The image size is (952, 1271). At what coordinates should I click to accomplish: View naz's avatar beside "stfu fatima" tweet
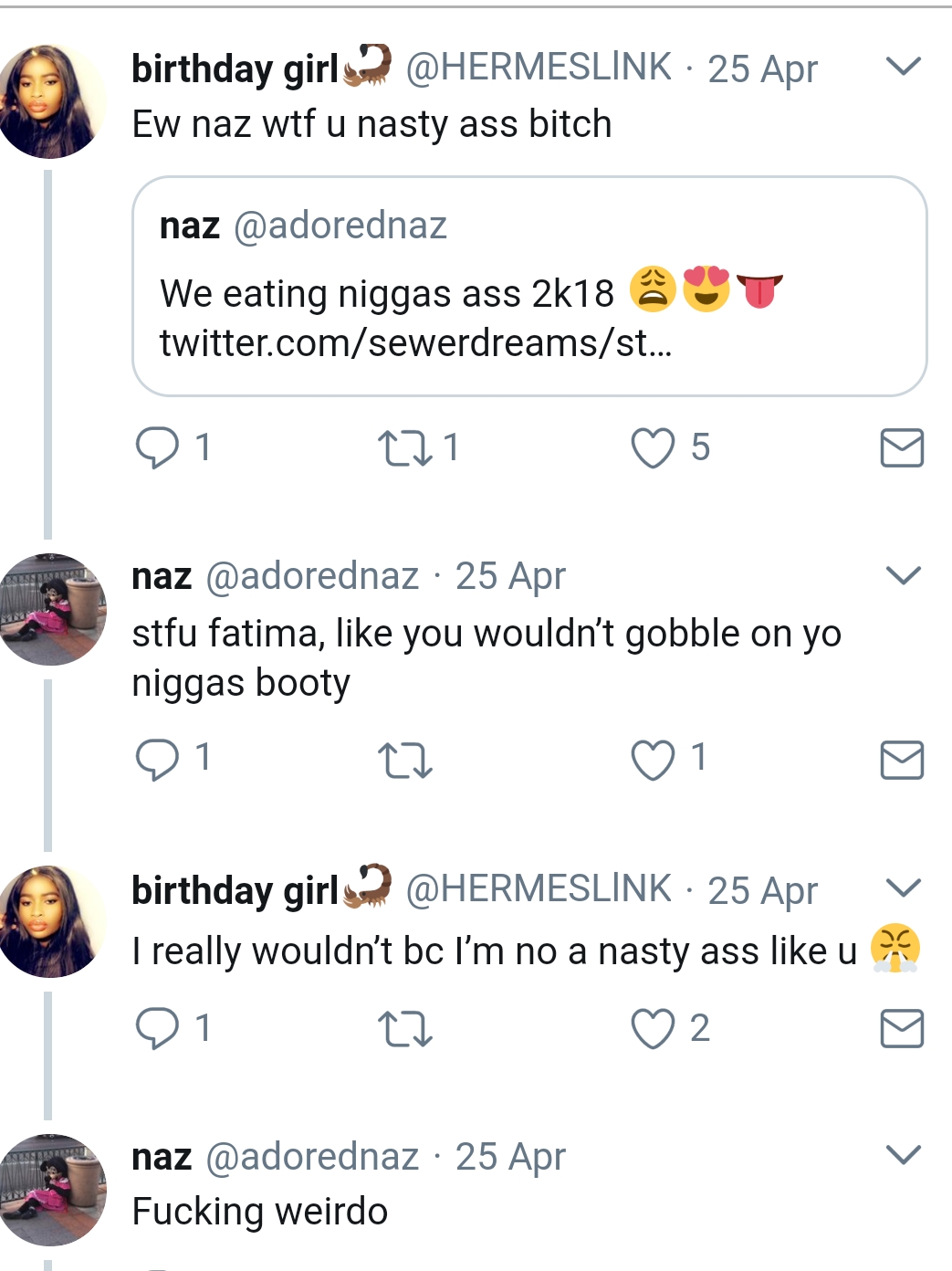[x=52, y=609]
